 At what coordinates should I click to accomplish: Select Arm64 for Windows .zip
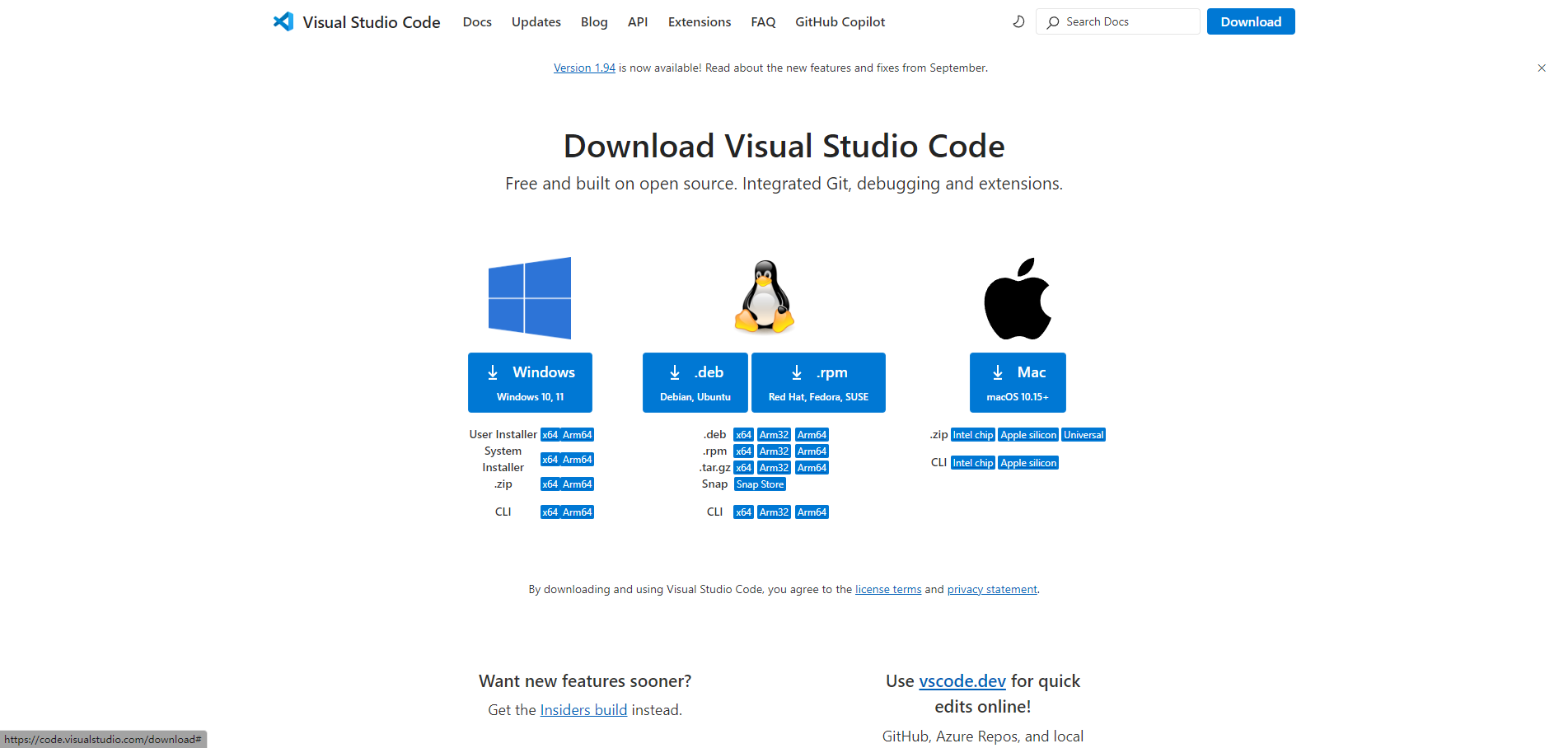(x=577, y=484)
